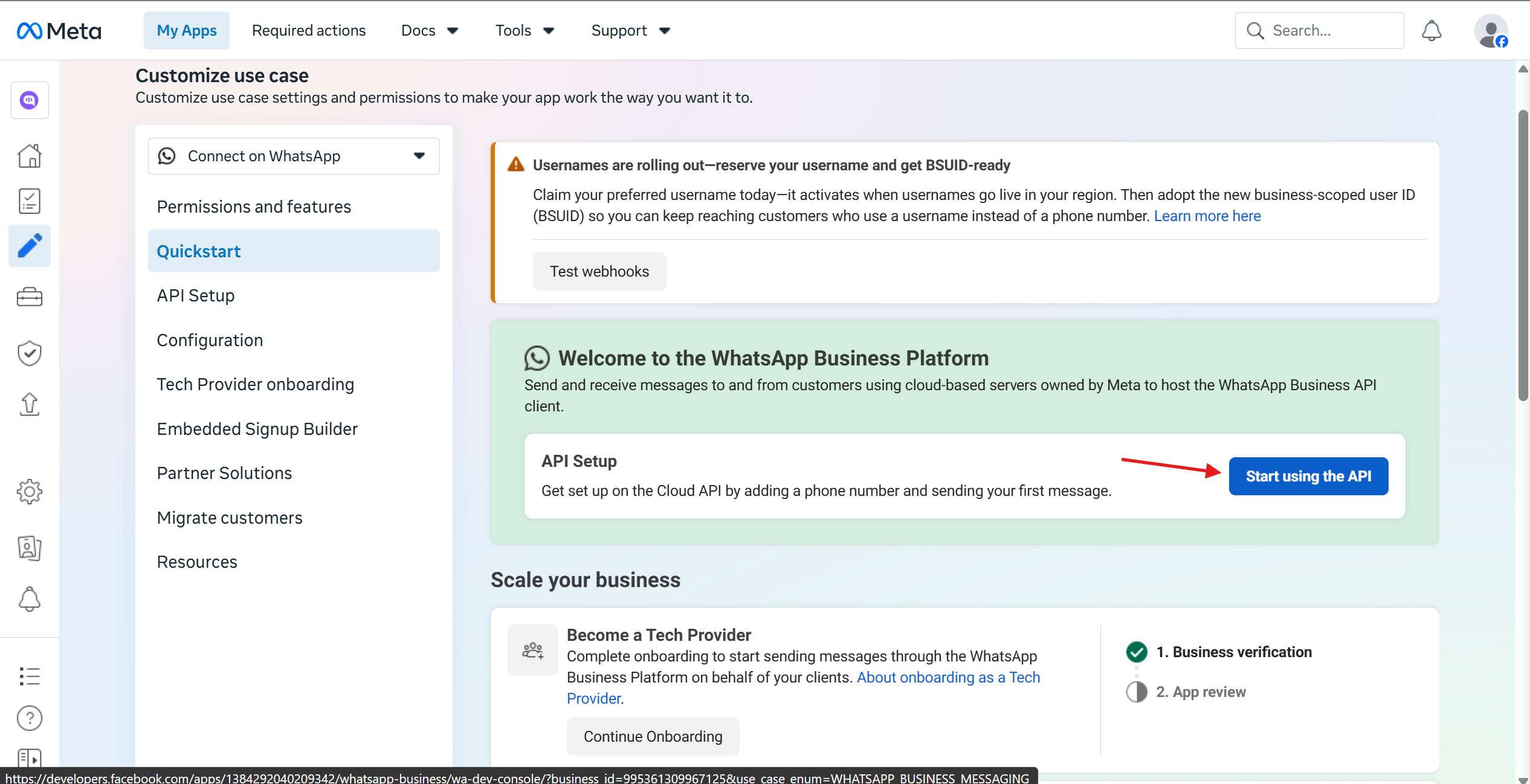Go to the My Apps tab
This screenshot has width=1530, height=784.
tap(187, 31)
